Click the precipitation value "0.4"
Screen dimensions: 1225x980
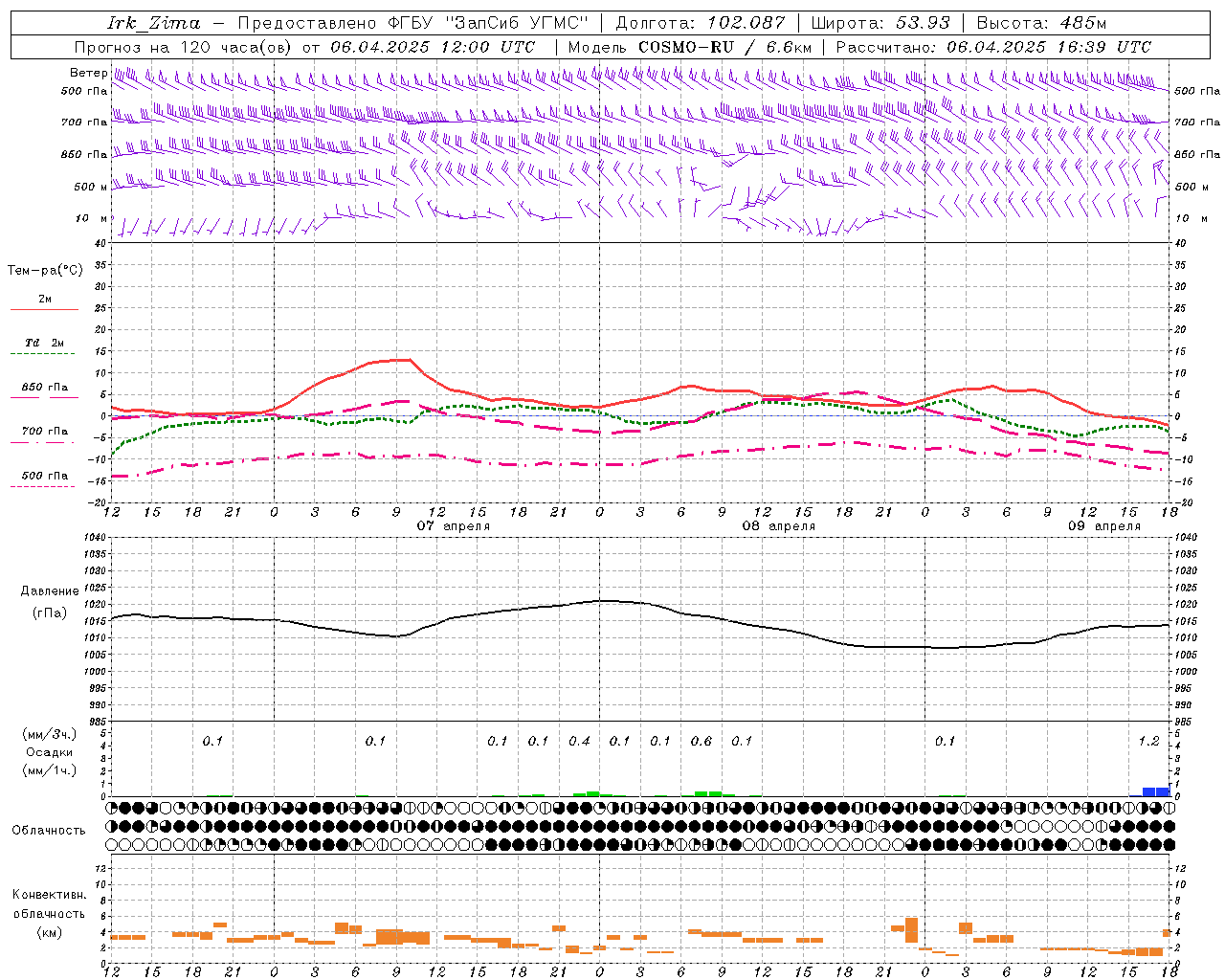tap(579, 741)
